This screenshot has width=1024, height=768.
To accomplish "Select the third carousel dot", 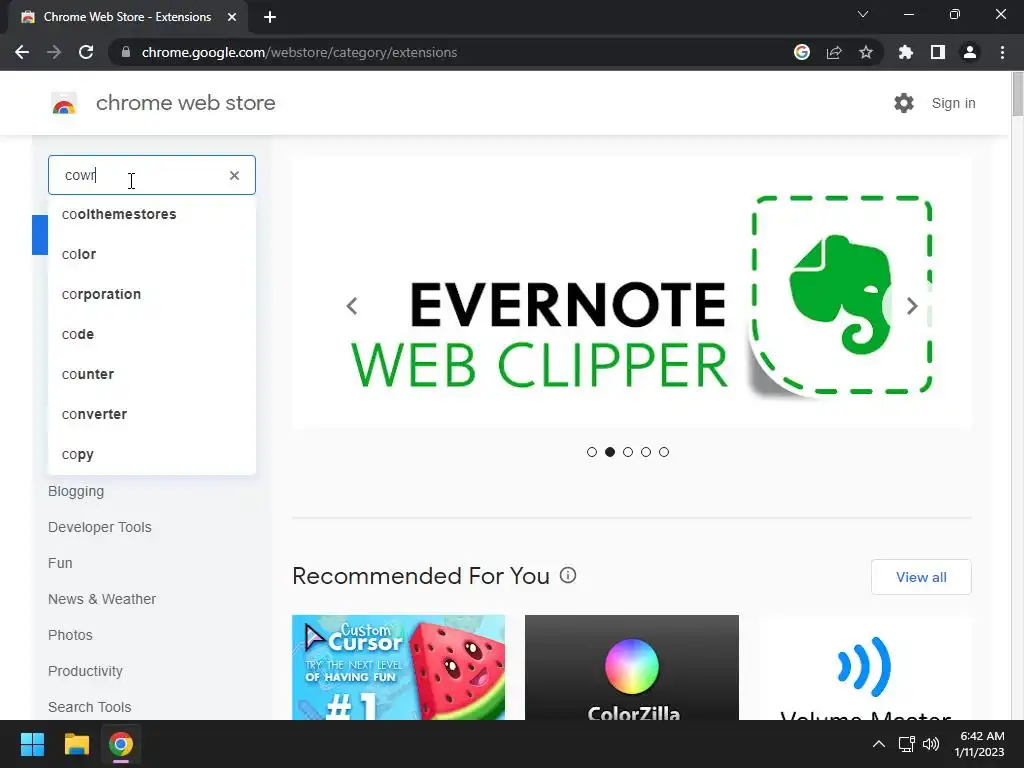I will [628, 452].
